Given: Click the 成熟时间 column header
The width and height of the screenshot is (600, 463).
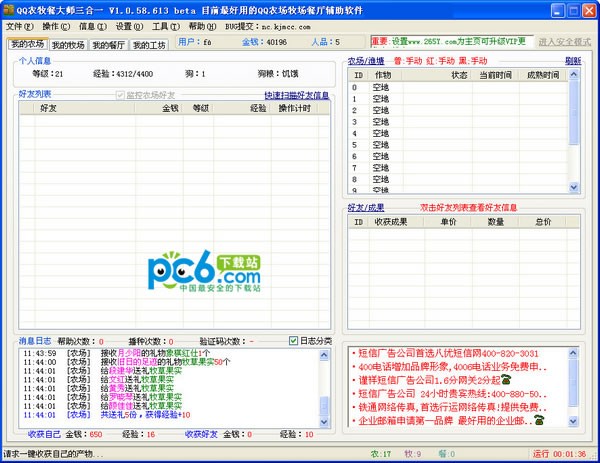Looking at the screenshot, I should 543,75.
